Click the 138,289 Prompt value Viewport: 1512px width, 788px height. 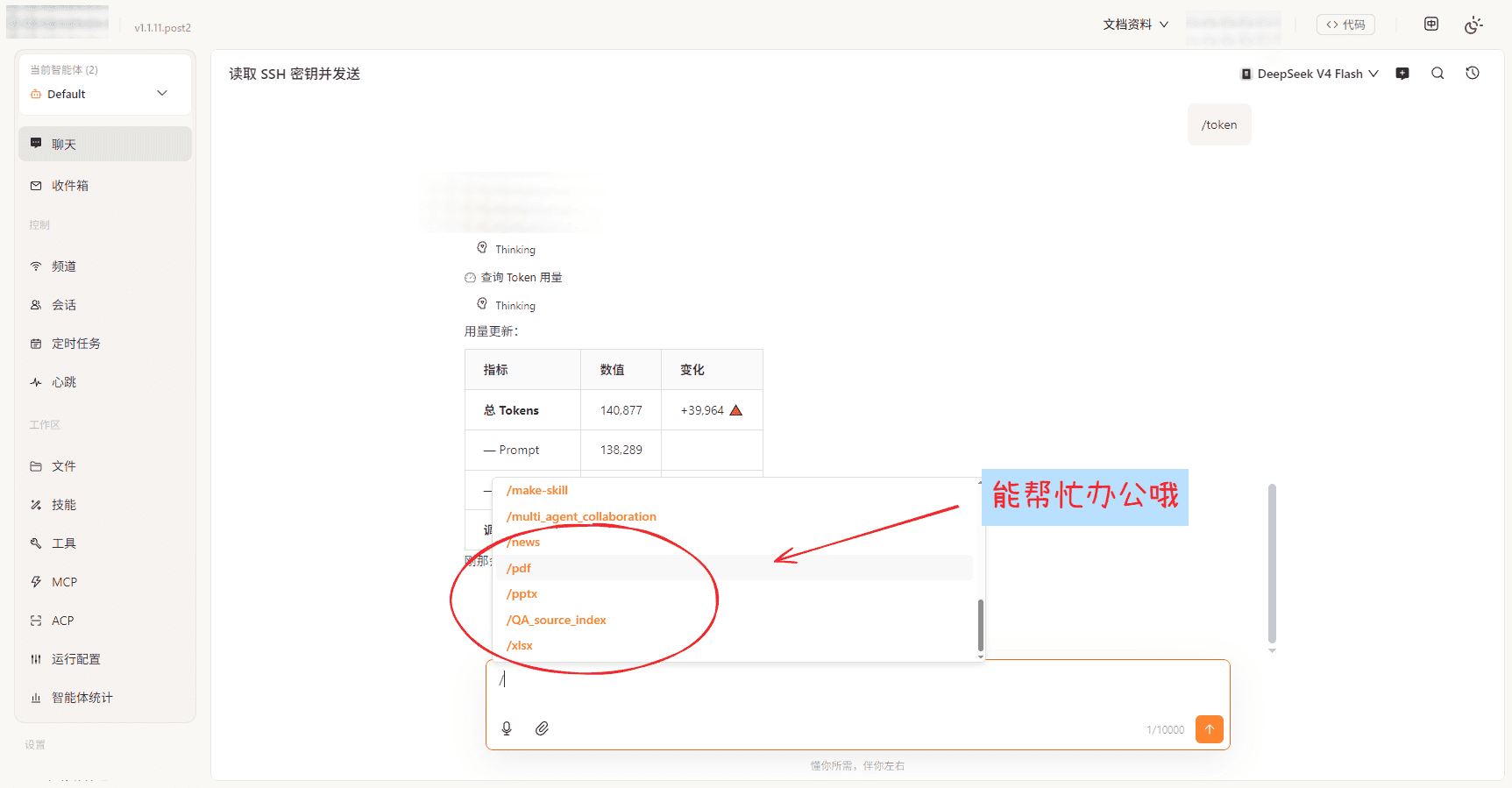click(621, 450)
